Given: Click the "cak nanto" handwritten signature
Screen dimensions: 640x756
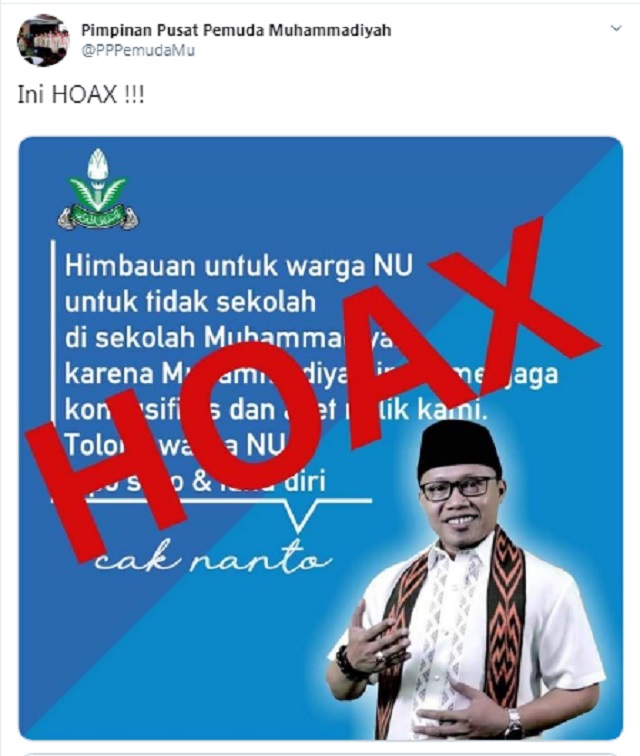Looking at the screenshot, I should coord(212,557).
